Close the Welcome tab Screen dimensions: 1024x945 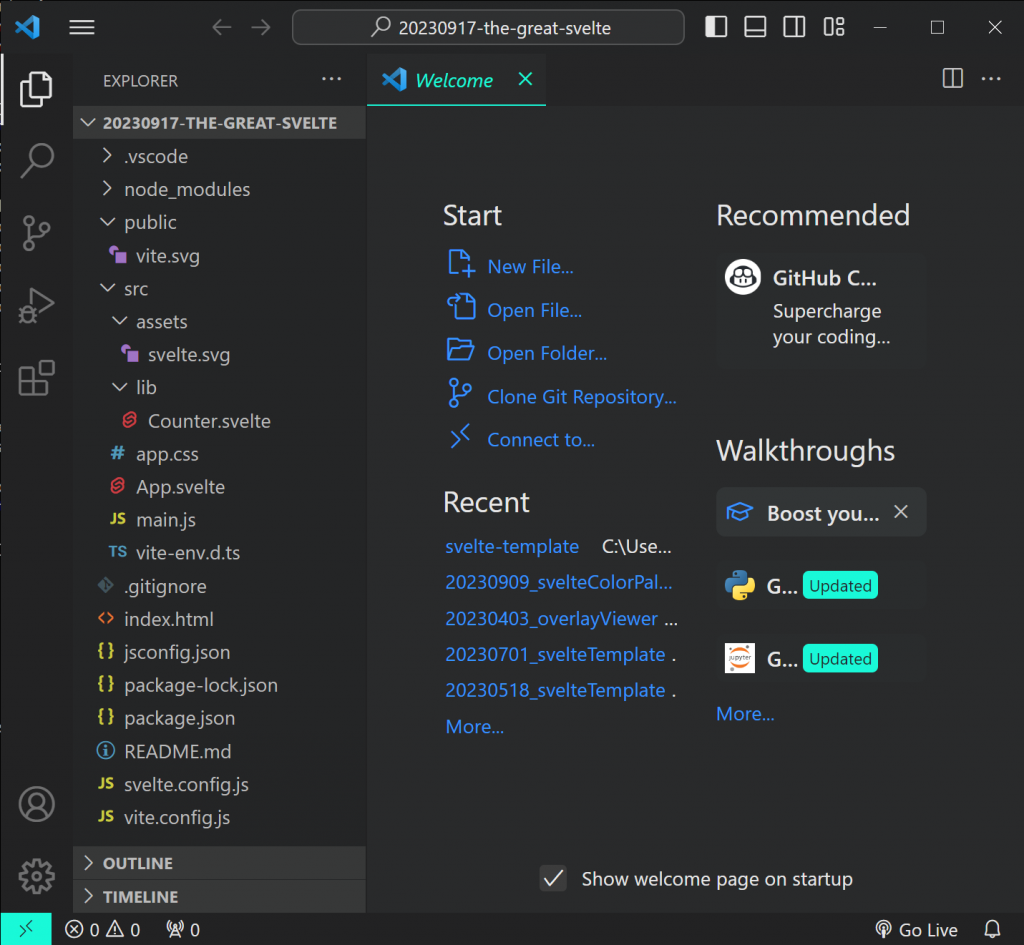tap(525, 80)
